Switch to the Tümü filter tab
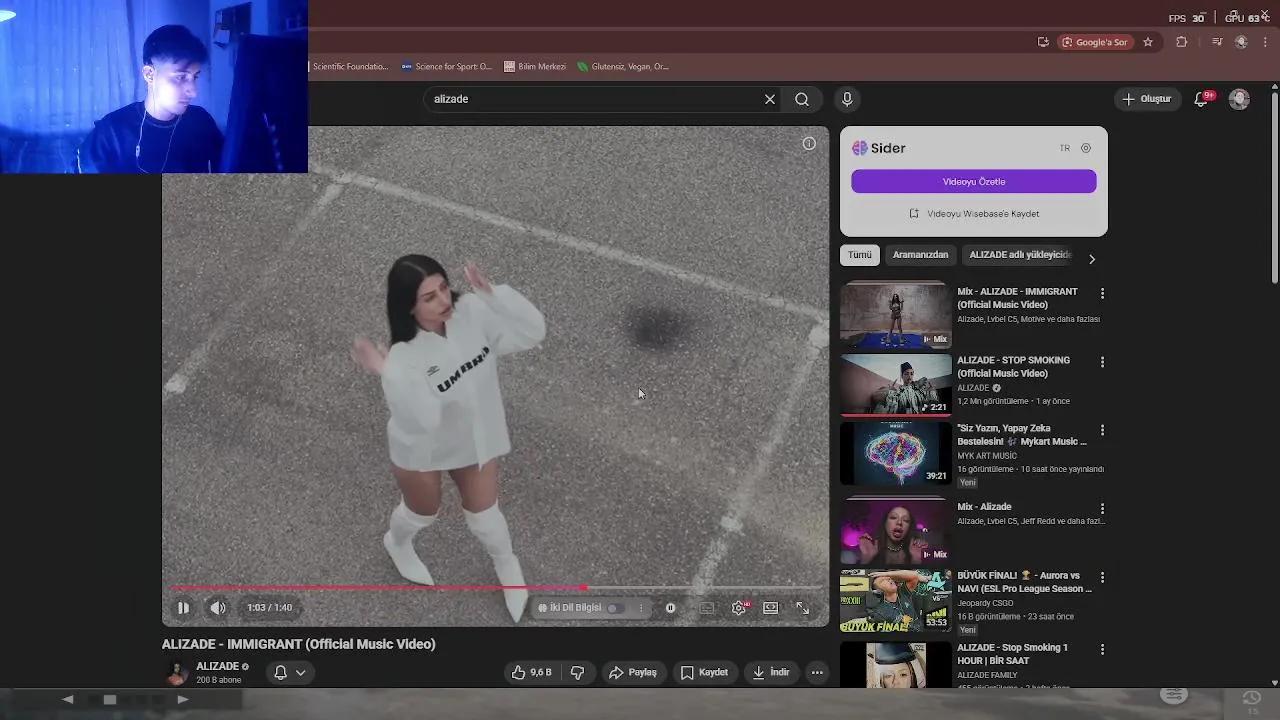Image resolution: width=1280 pixels, height=720 pixels. 859,254
